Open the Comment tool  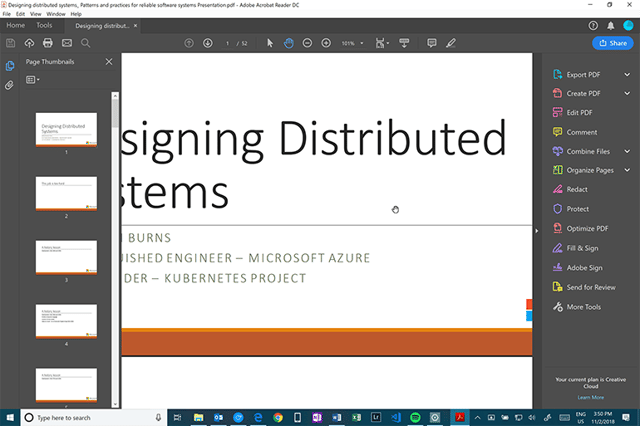[x=575, y=132]
